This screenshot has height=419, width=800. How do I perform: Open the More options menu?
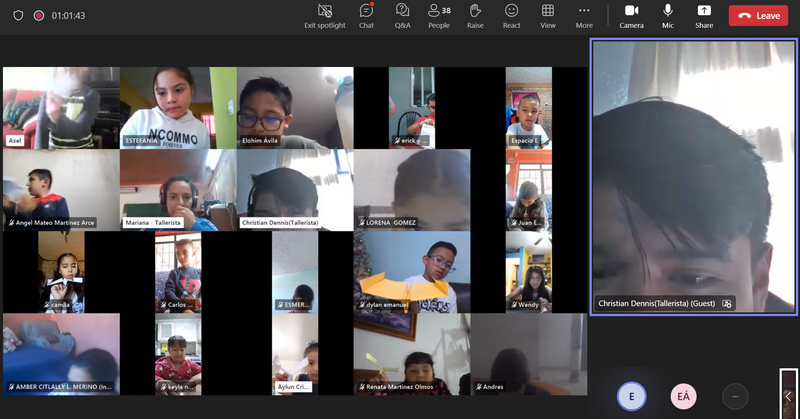[584, 16]
